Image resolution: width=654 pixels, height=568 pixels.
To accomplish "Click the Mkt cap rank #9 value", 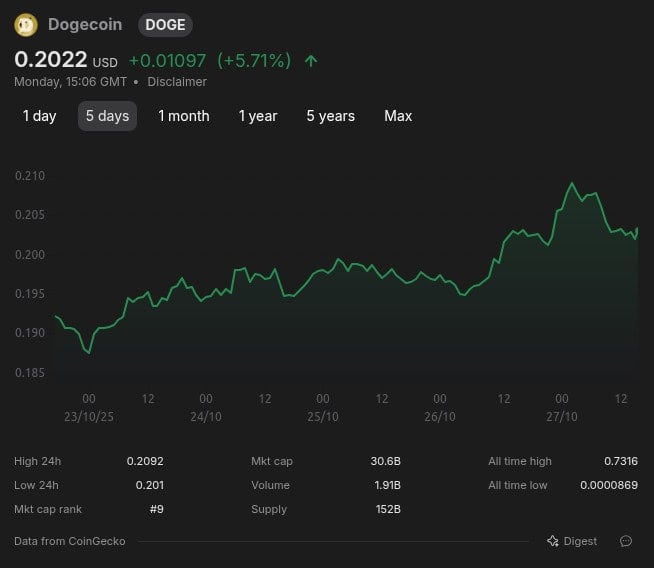I will [155, 509].
